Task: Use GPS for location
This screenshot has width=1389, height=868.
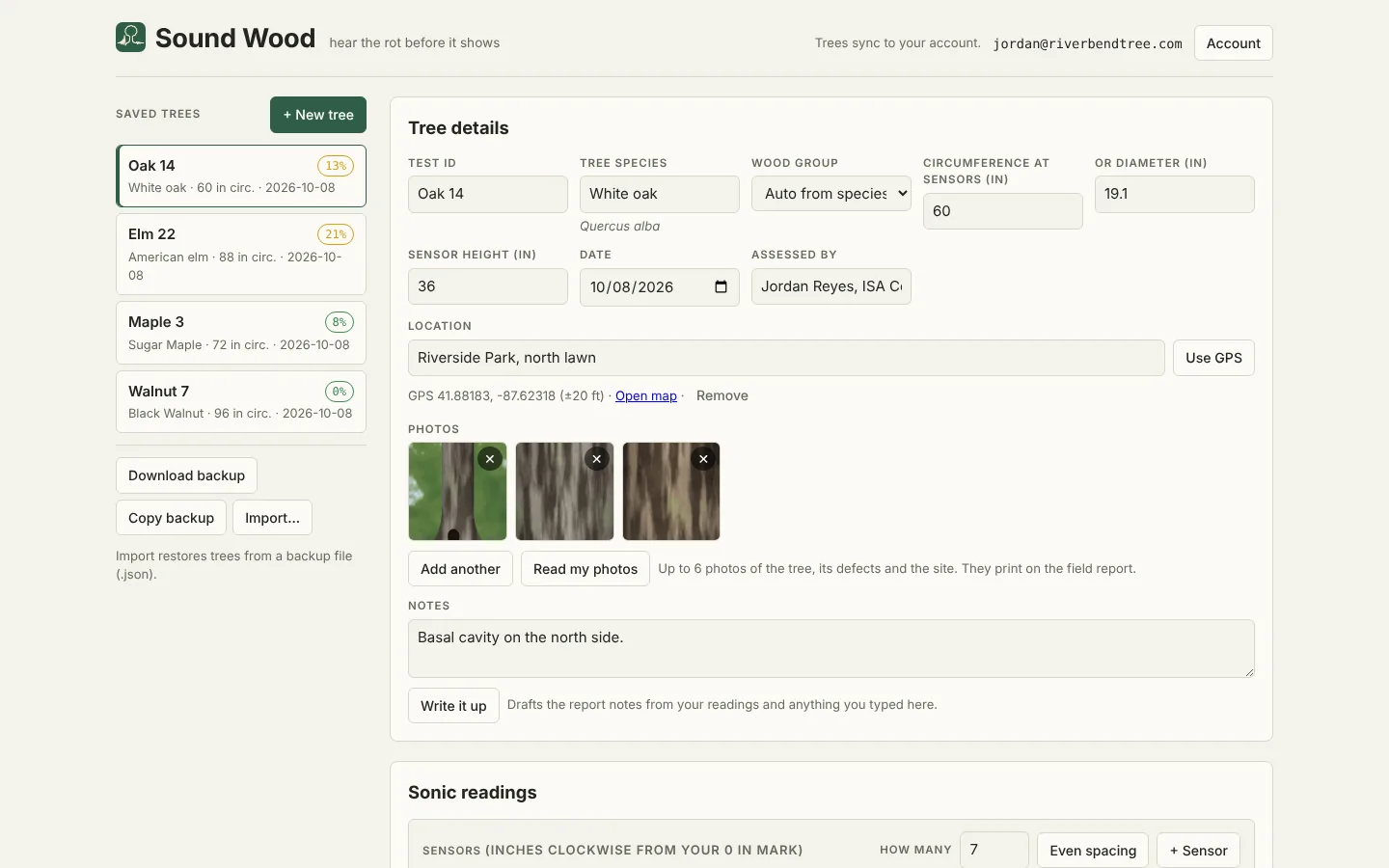Action: click(1213, 358)
